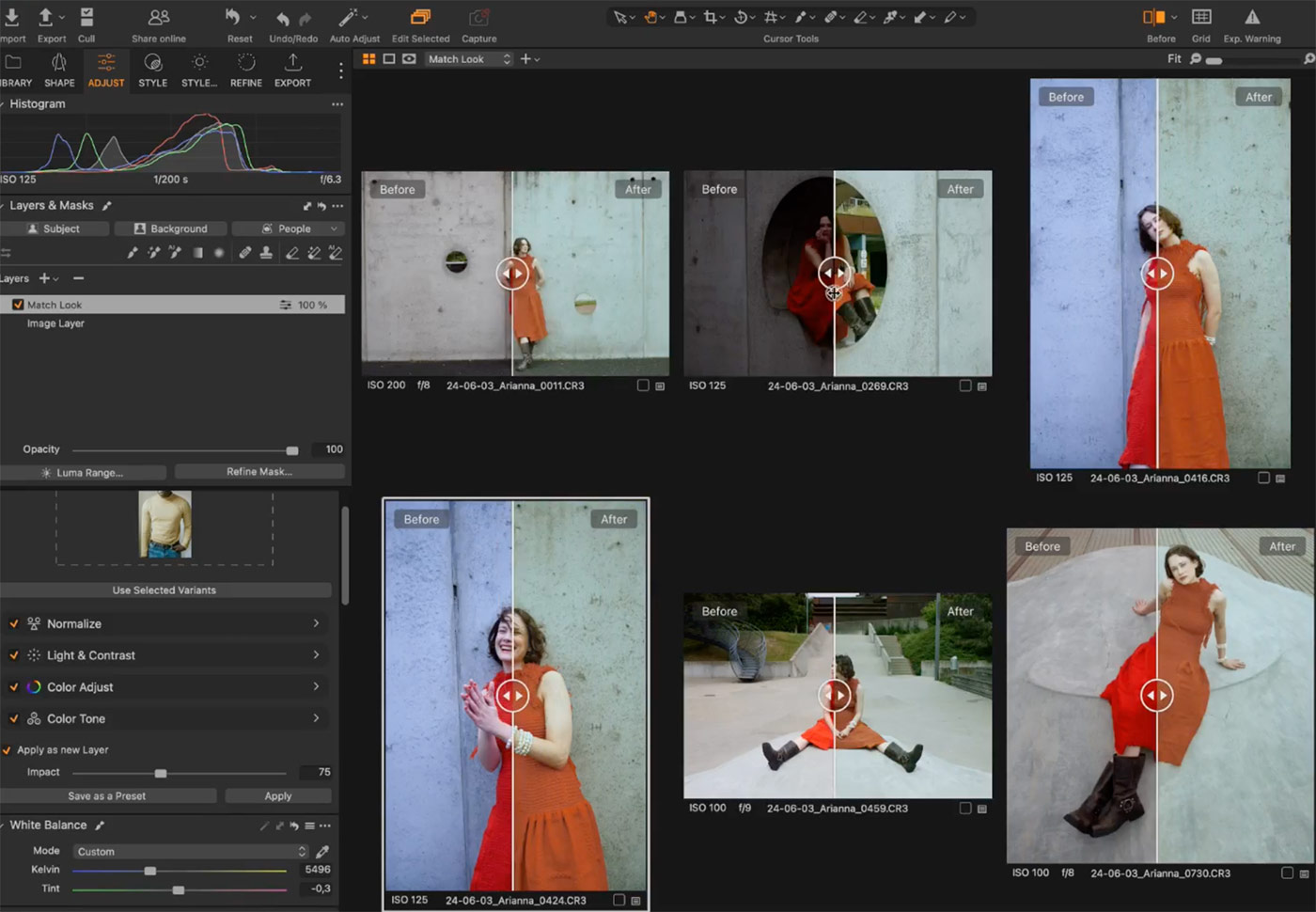Click the remove layer minus icon
1316x912 pixels.
click(x=78, y=278)
